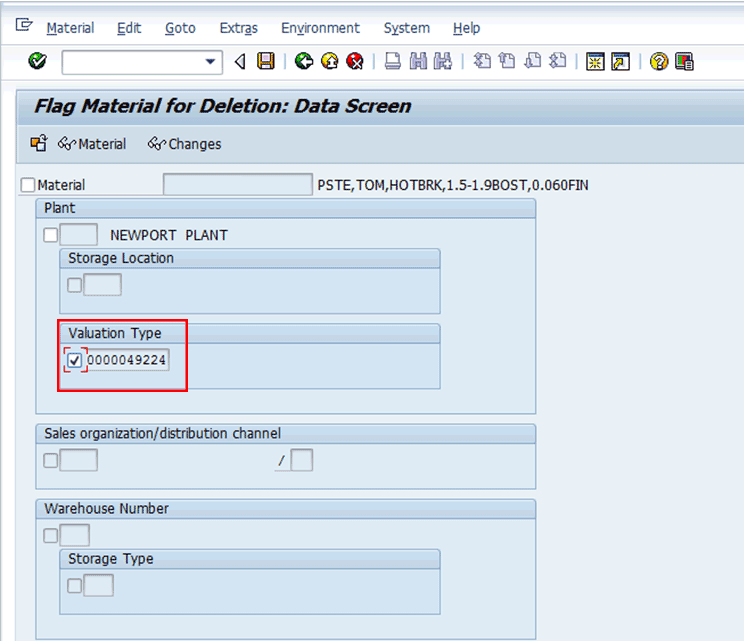This screenshot has width=744, height=641.
Task: Open the Environment menu
Action: [320, 28]
